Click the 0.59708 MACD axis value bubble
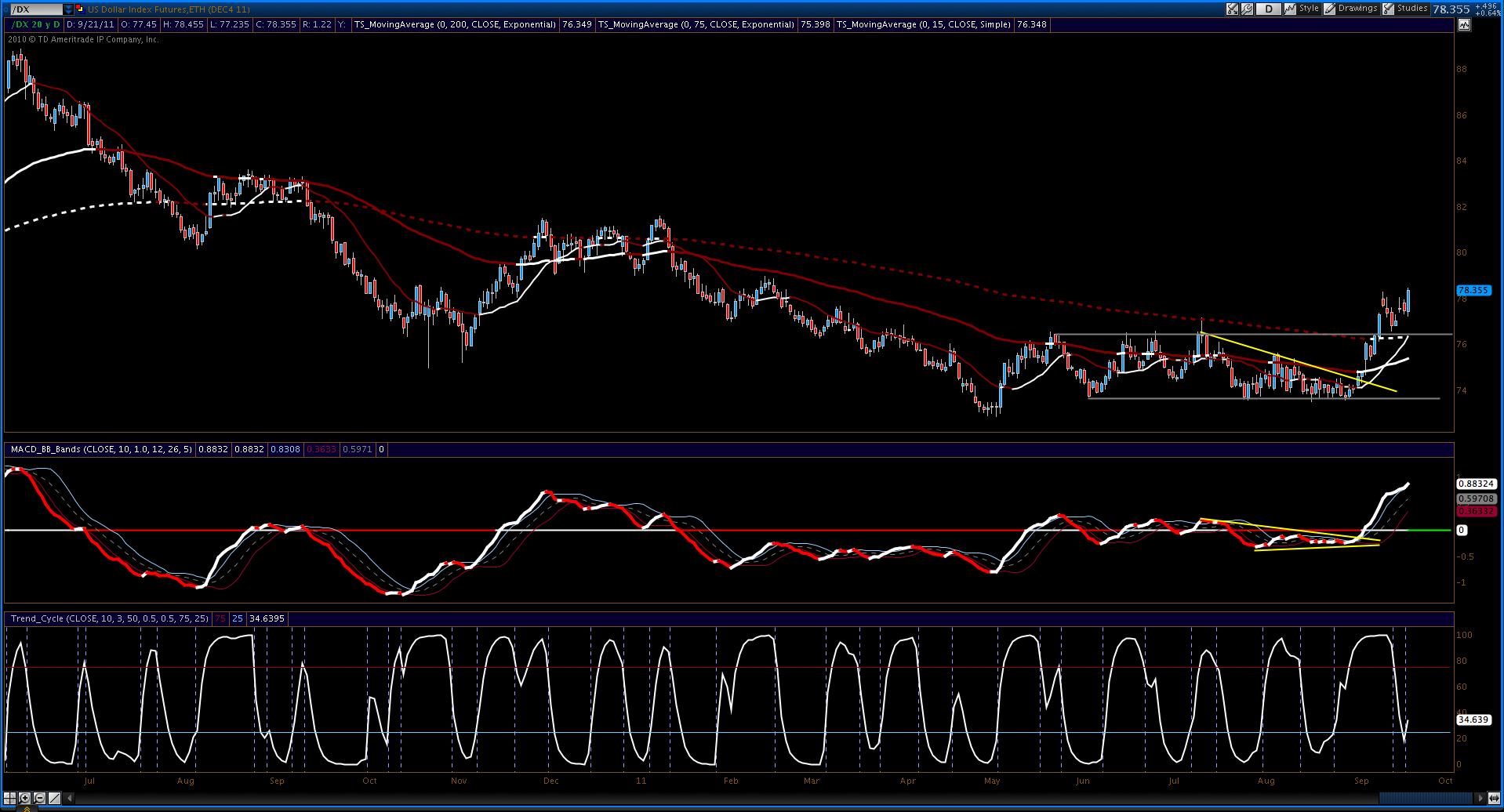The image size is (1504, 812). coord(1477,498)
